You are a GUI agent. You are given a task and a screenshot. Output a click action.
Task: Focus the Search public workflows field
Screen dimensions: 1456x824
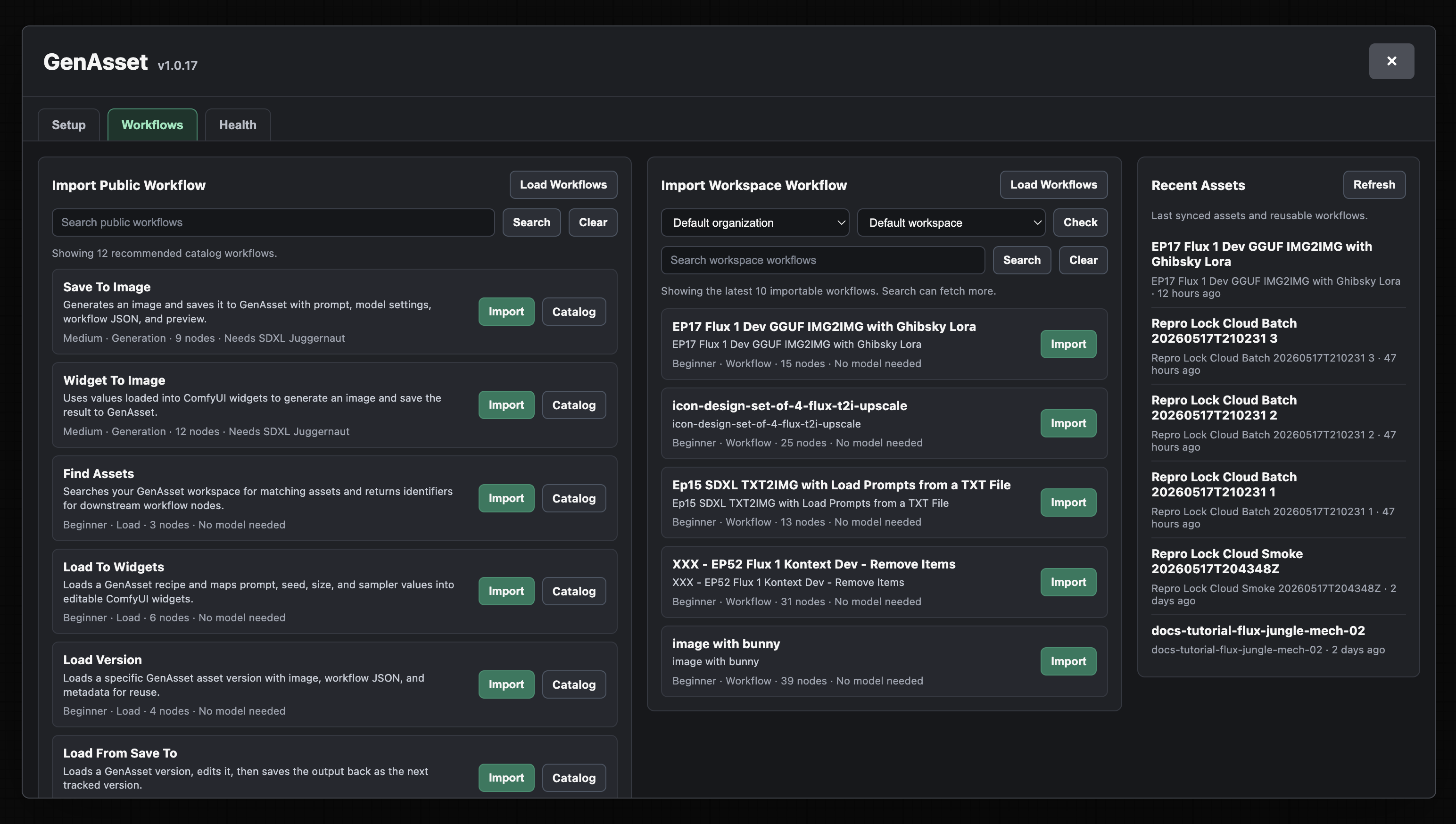[273, 222]
